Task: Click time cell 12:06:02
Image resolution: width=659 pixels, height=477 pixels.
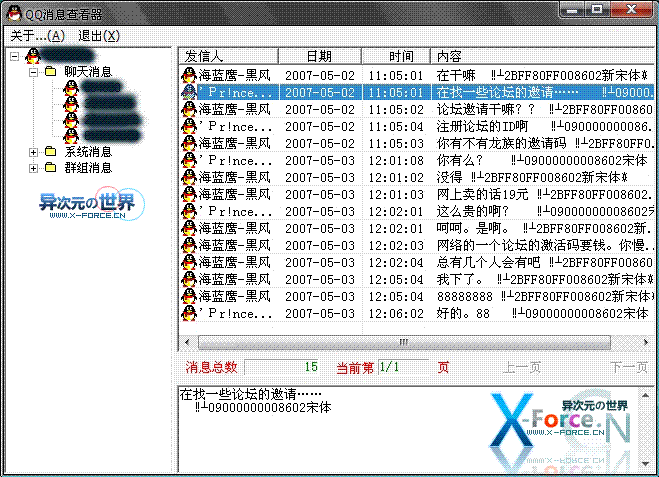Action: tap(396, 314)
